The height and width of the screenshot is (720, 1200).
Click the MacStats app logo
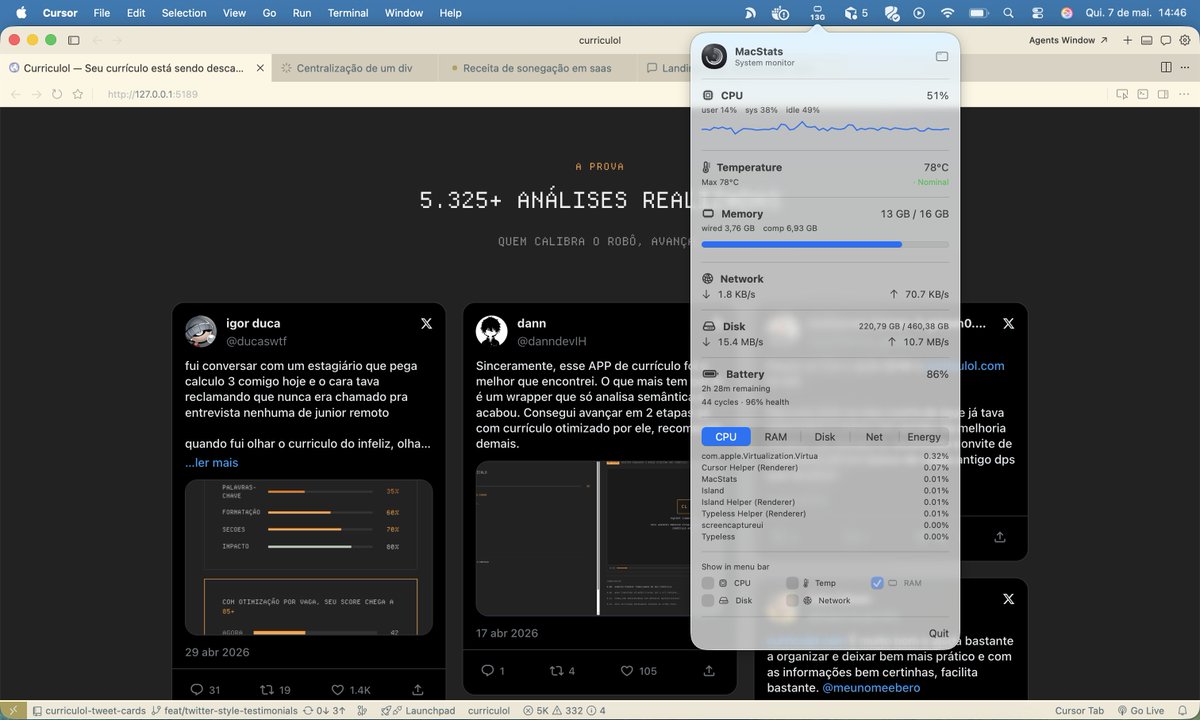pos(714,57)
